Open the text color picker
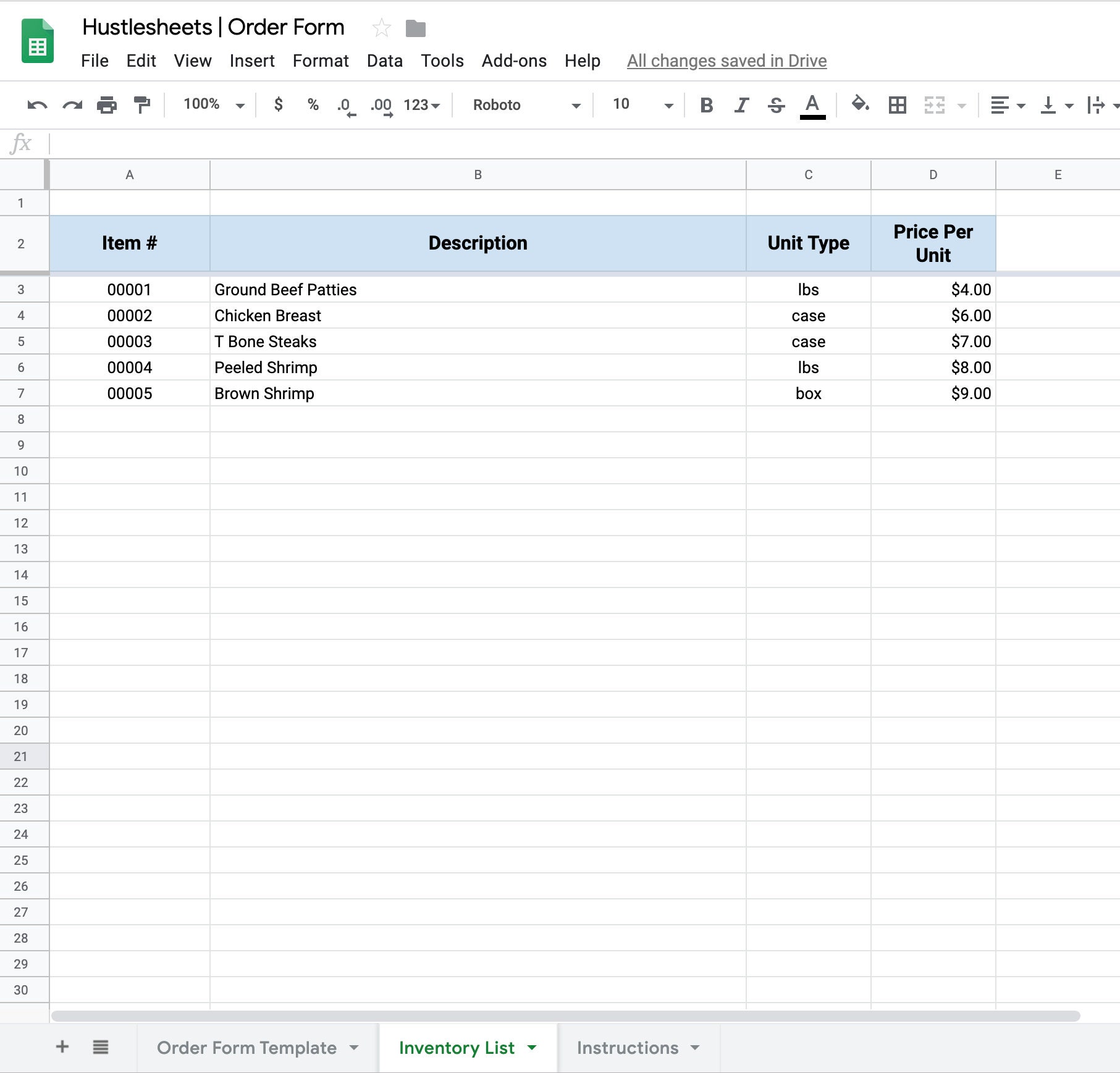 812,106
